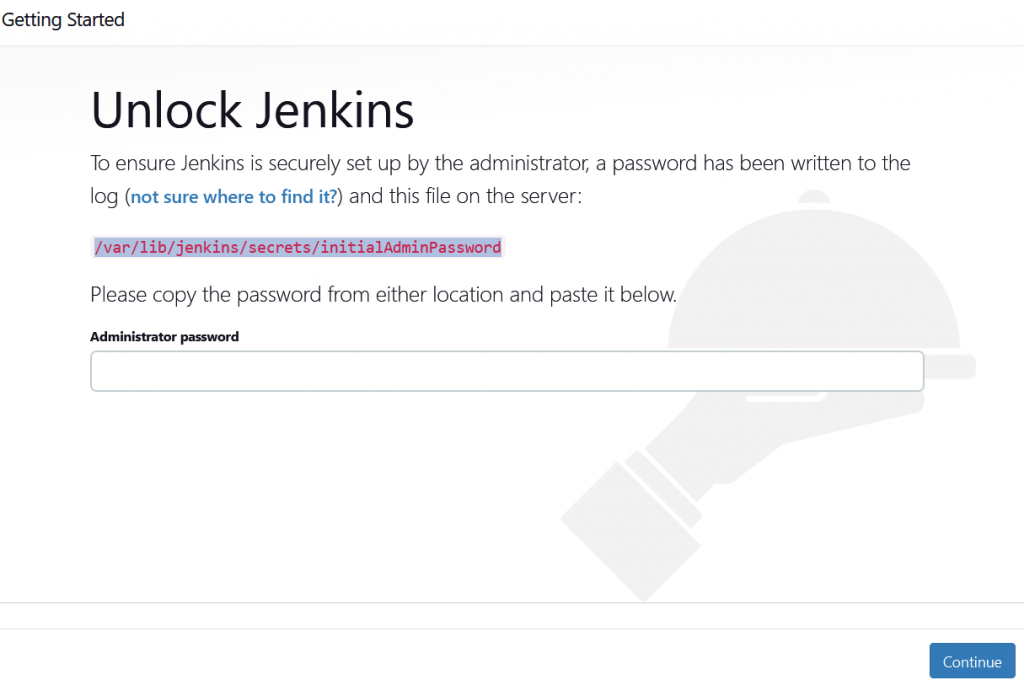Click the blue Continue button at bottom right
Viewport: 1024px width, 680px height.
pyautogui.click(x=971, y=660)
